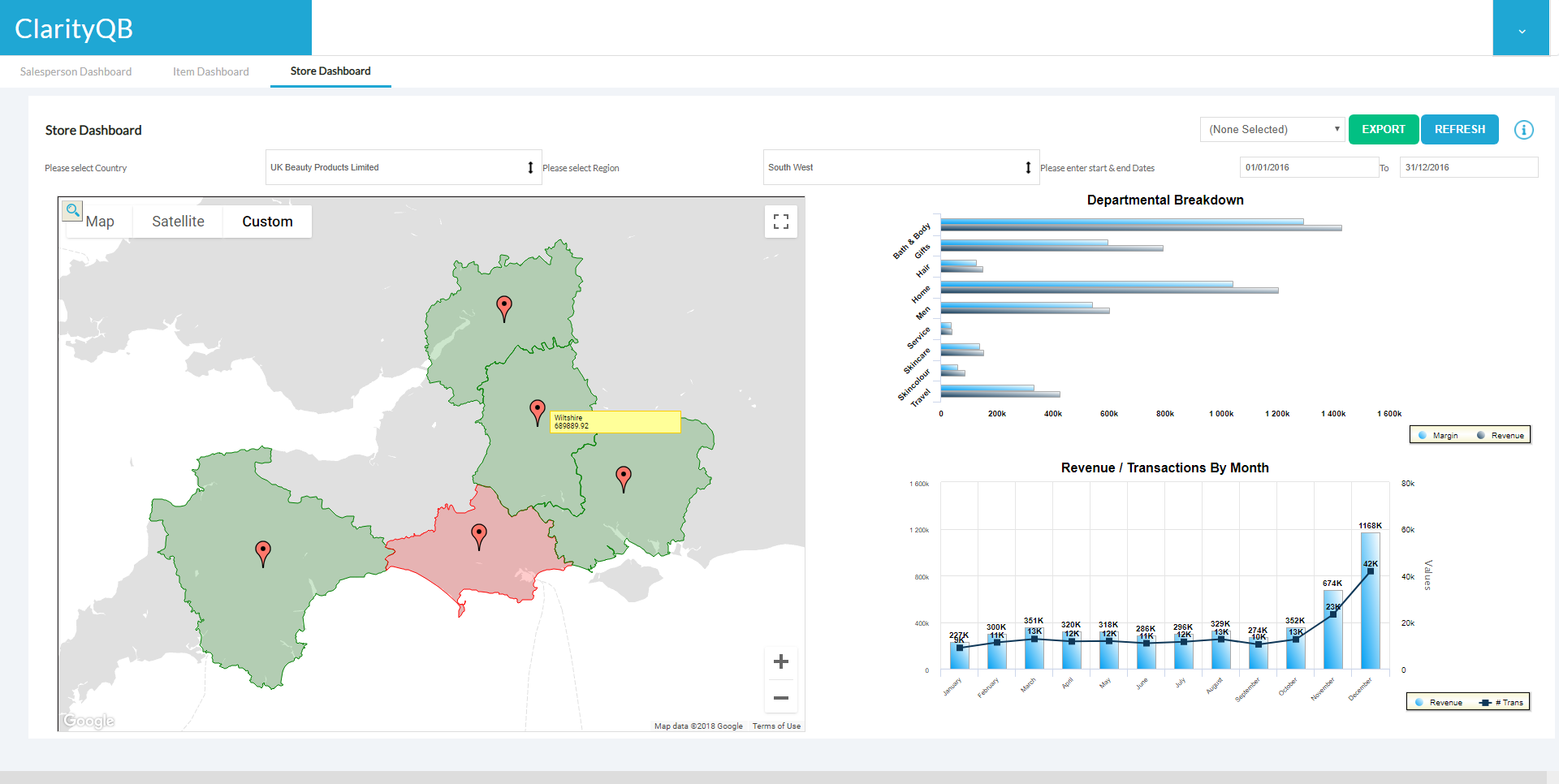Open the UK Beauty Products Limited dropdown
Image resolution: width=1559 pixels, height=784 pixels.
tap(403, 167)
